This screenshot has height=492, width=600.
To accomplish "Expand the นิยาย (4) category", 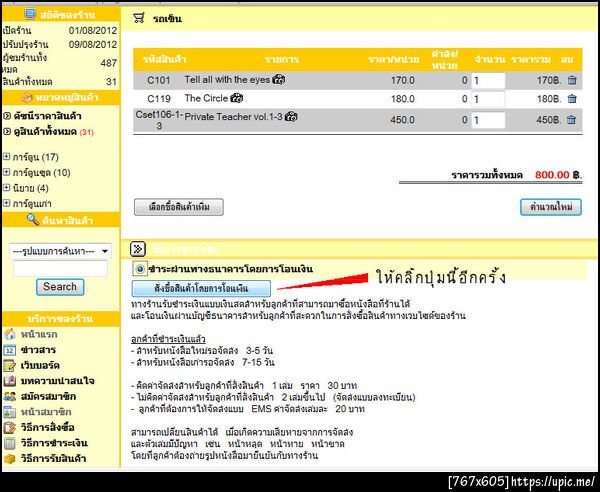I will click(x=7, y=187).
